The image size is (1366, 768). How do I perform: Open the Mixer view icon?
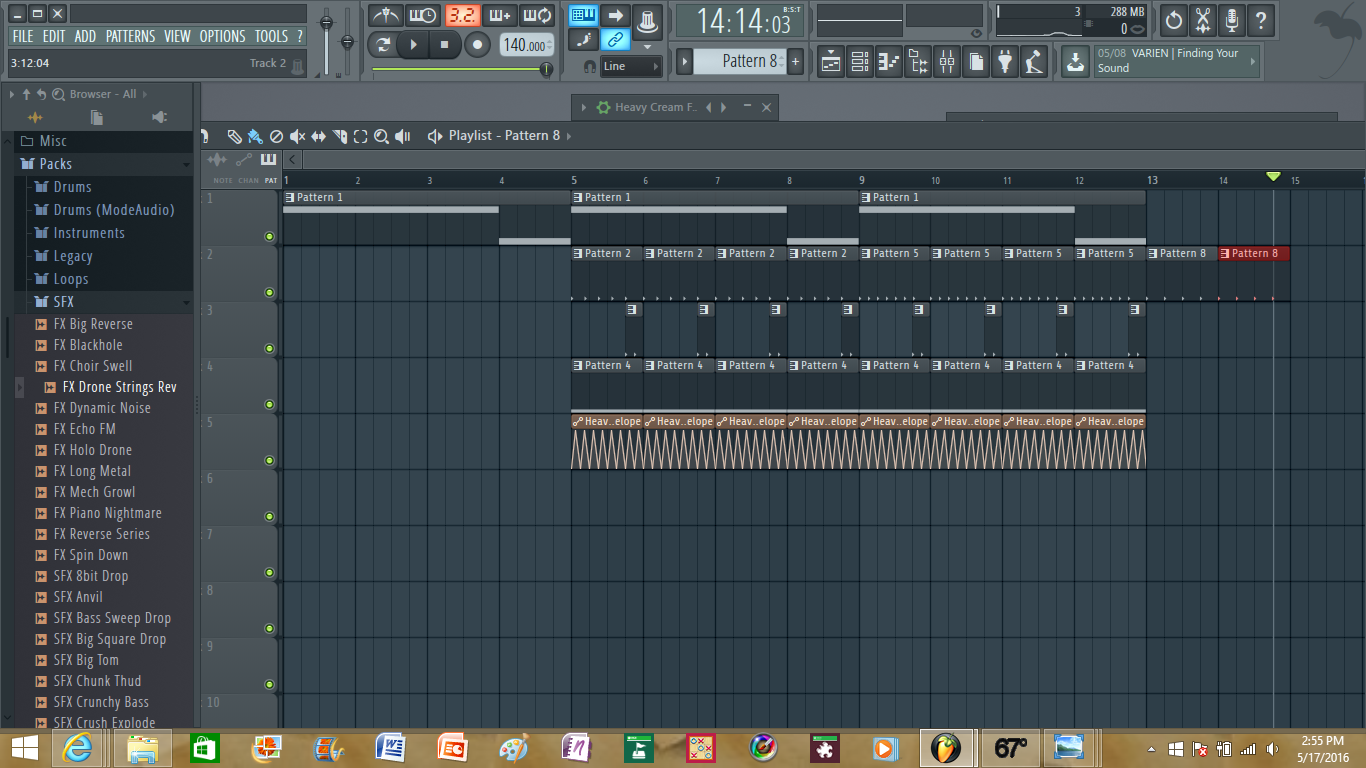point(947,62)
